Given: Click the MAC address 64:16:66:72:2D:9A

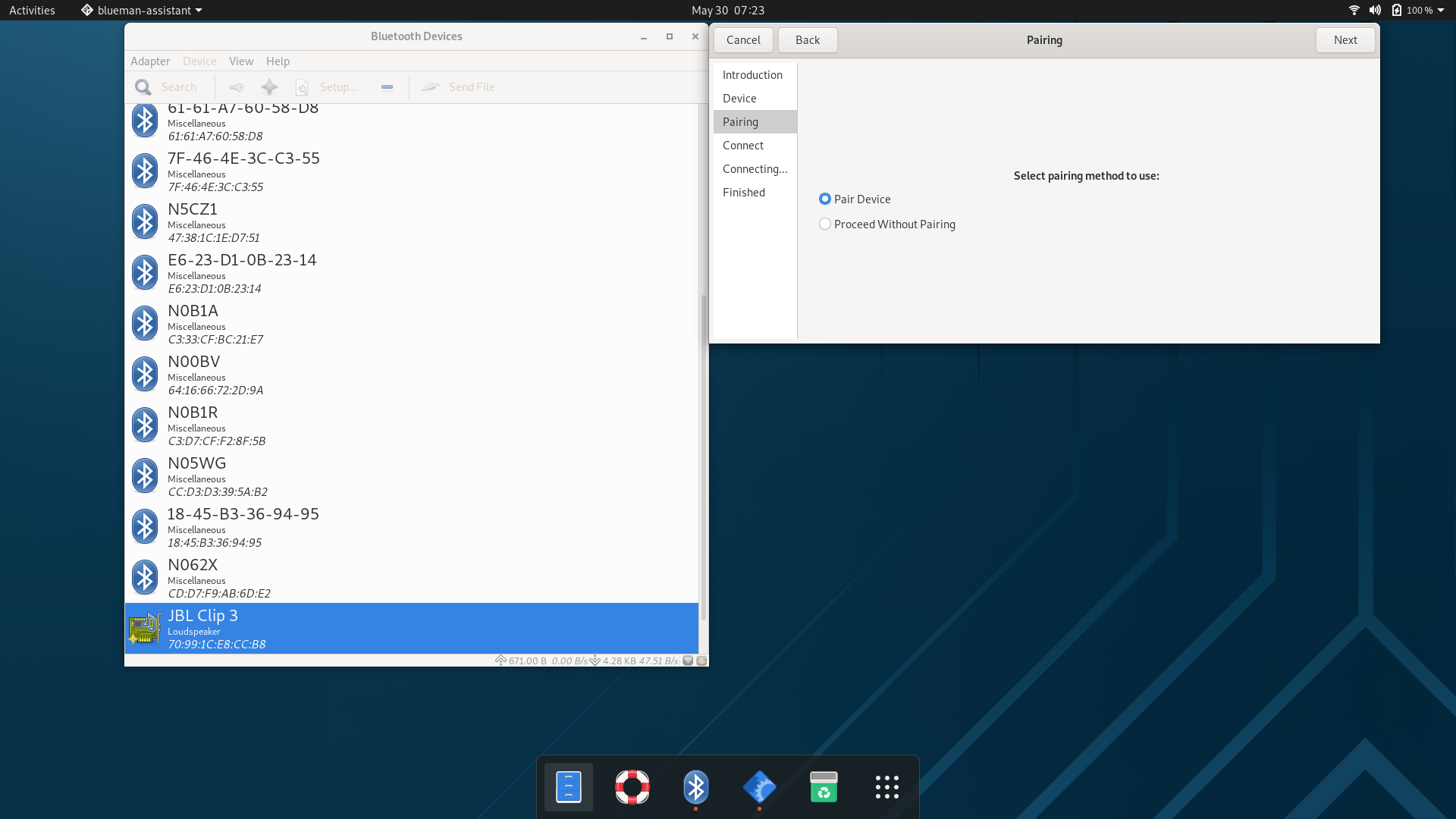Looking at the screenshot, I should pos(215,391).
